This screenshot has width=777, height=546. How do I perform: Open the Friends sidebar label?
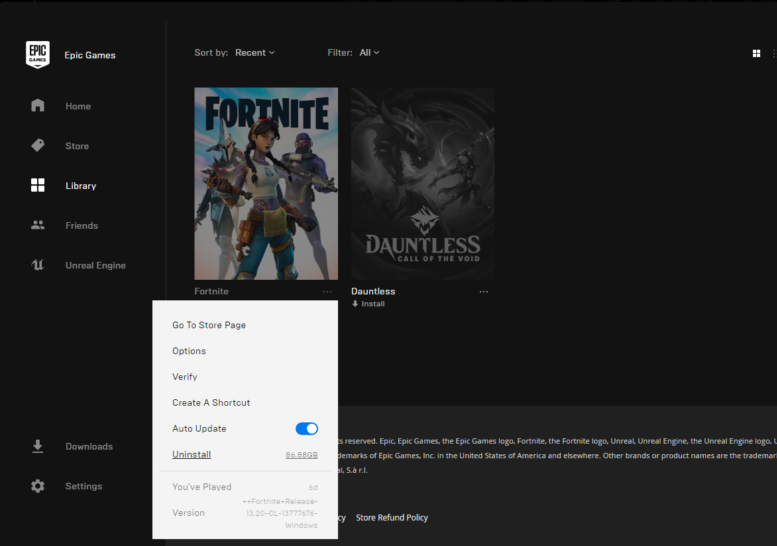click(x=81, y=225)
